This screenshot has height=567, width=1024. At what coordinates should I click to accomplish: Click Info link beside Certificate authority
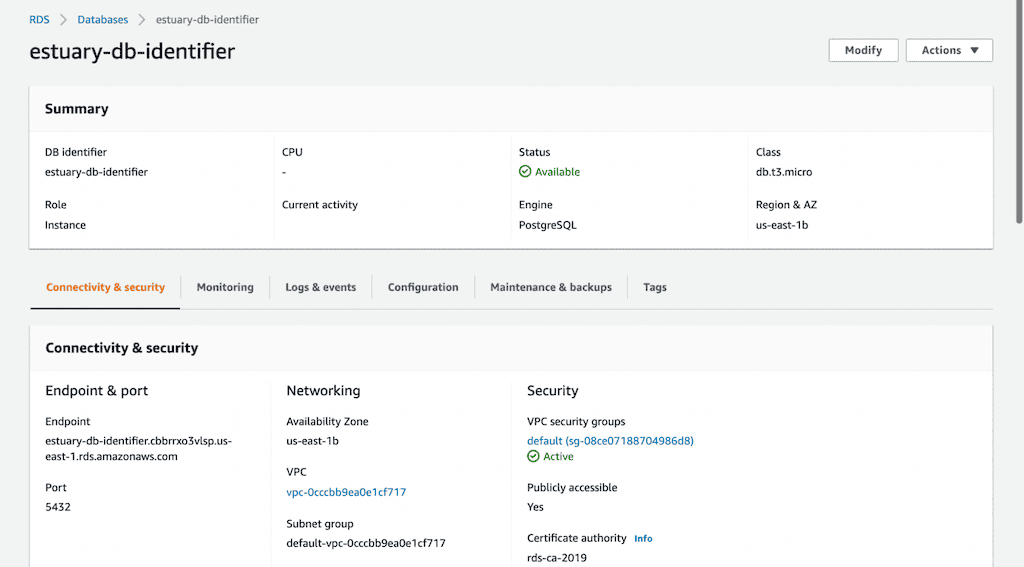(643, 538)
